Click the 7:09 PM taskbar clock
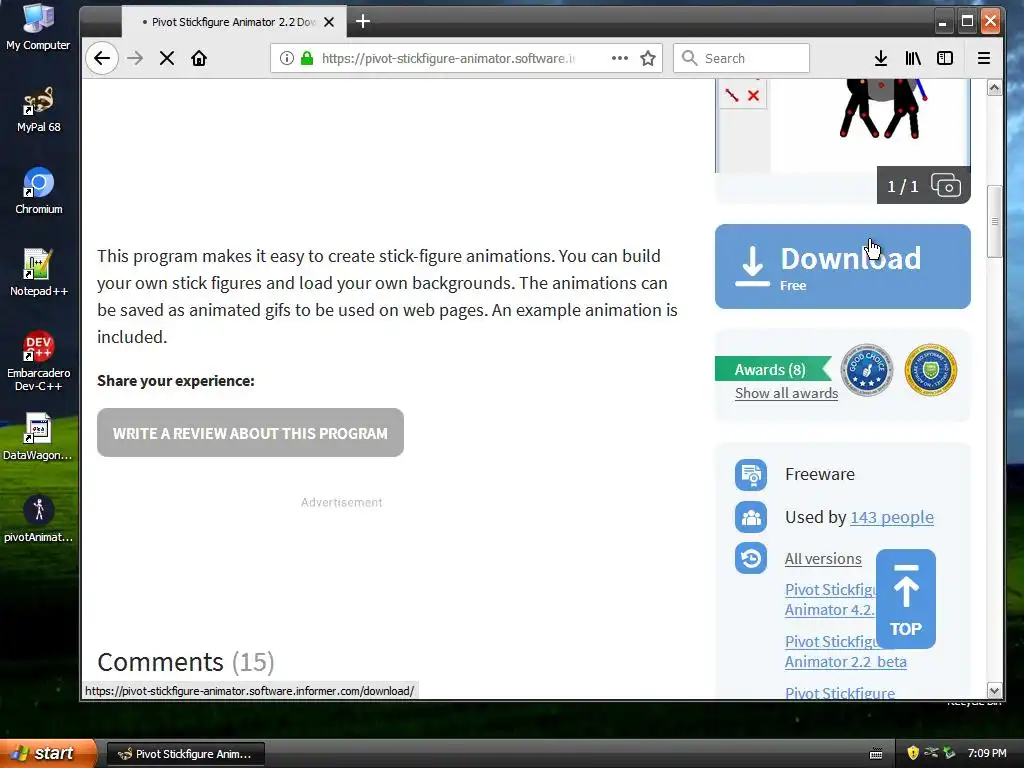This screenshot has height=768, width=1024. [x=987, y=753]
